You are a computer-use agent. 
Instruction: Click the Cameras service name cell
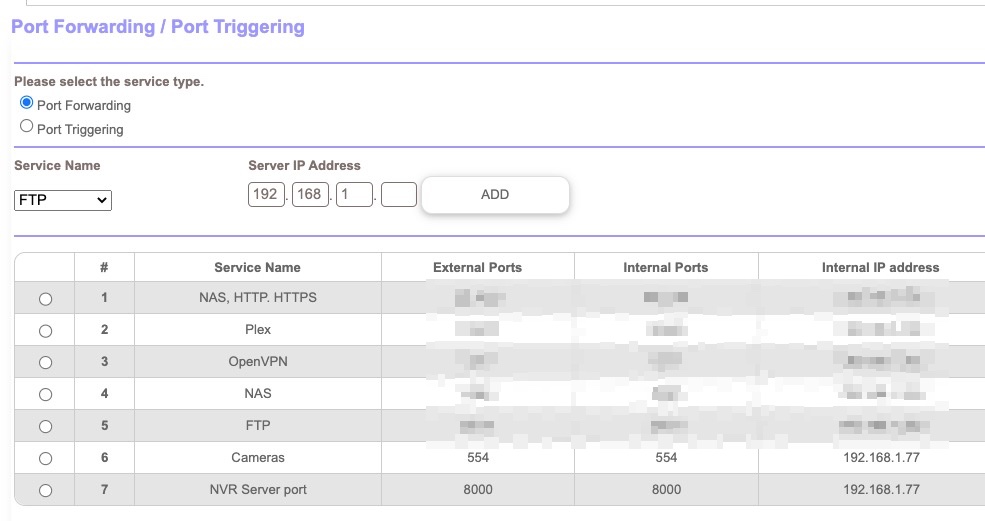pyautogui.click(x=257, y=457)
